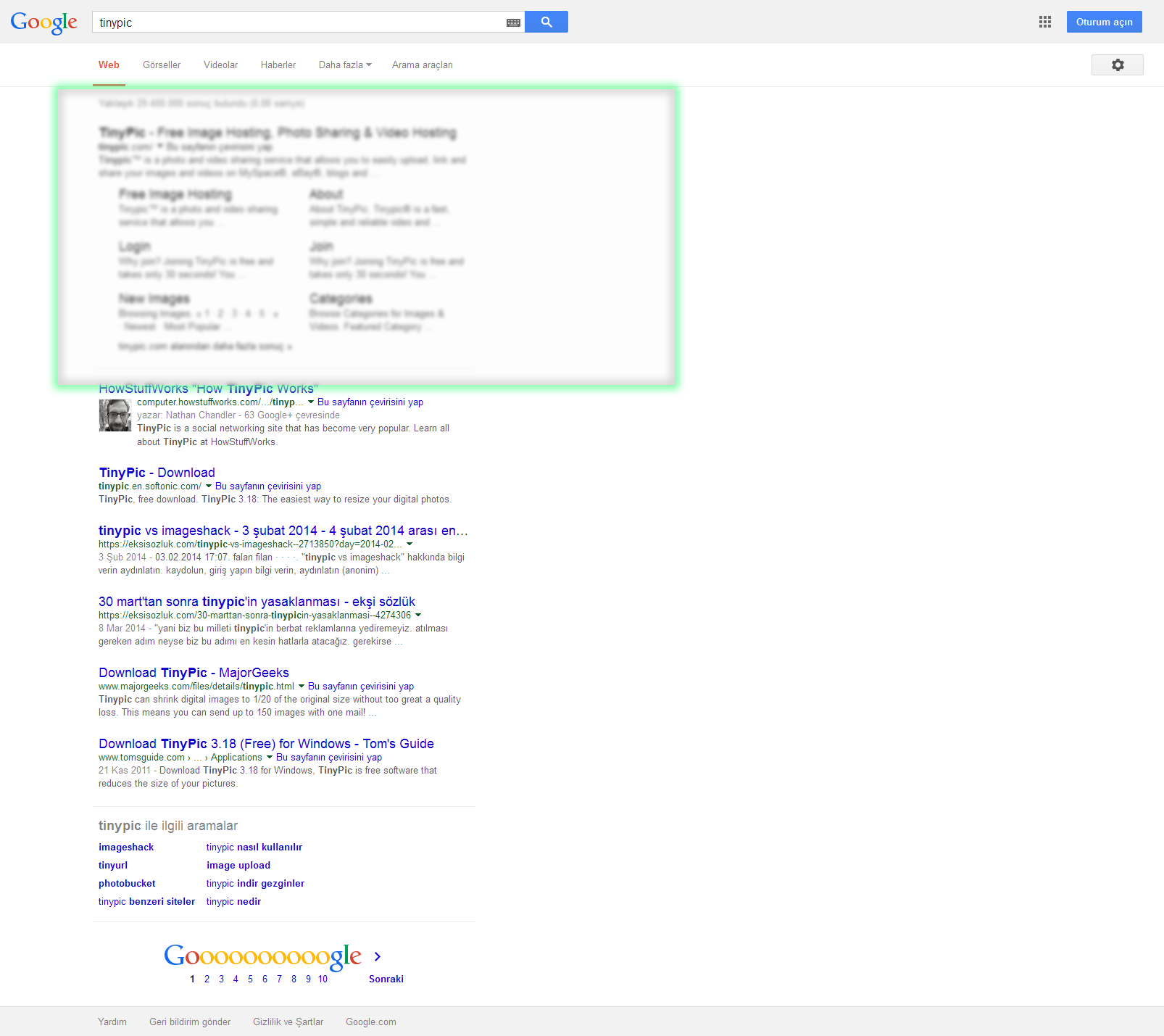
Task: Go to results page 6
Action: point(265,979)
